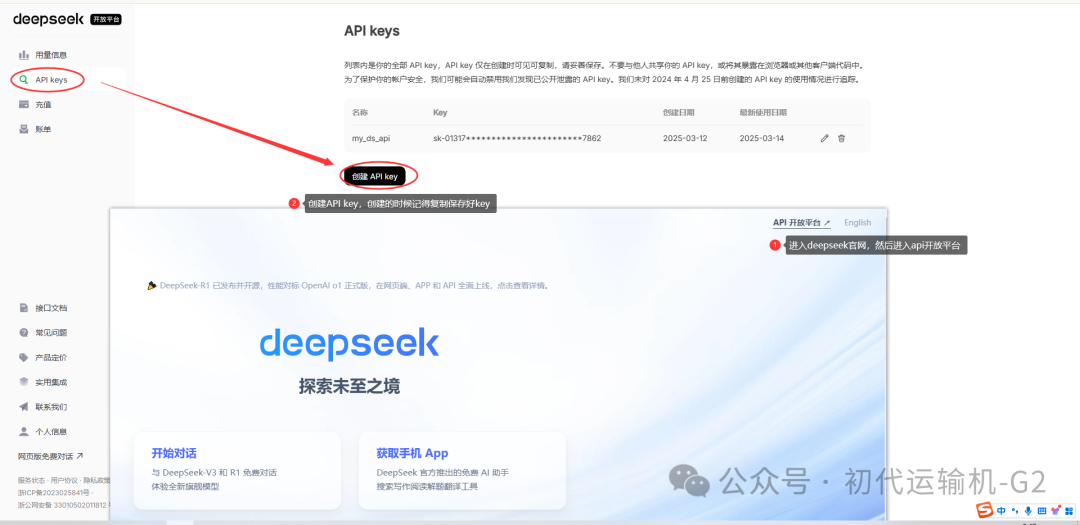Click the 名称 column header
Screen dimensions: 1080x525
click(360, 112)
